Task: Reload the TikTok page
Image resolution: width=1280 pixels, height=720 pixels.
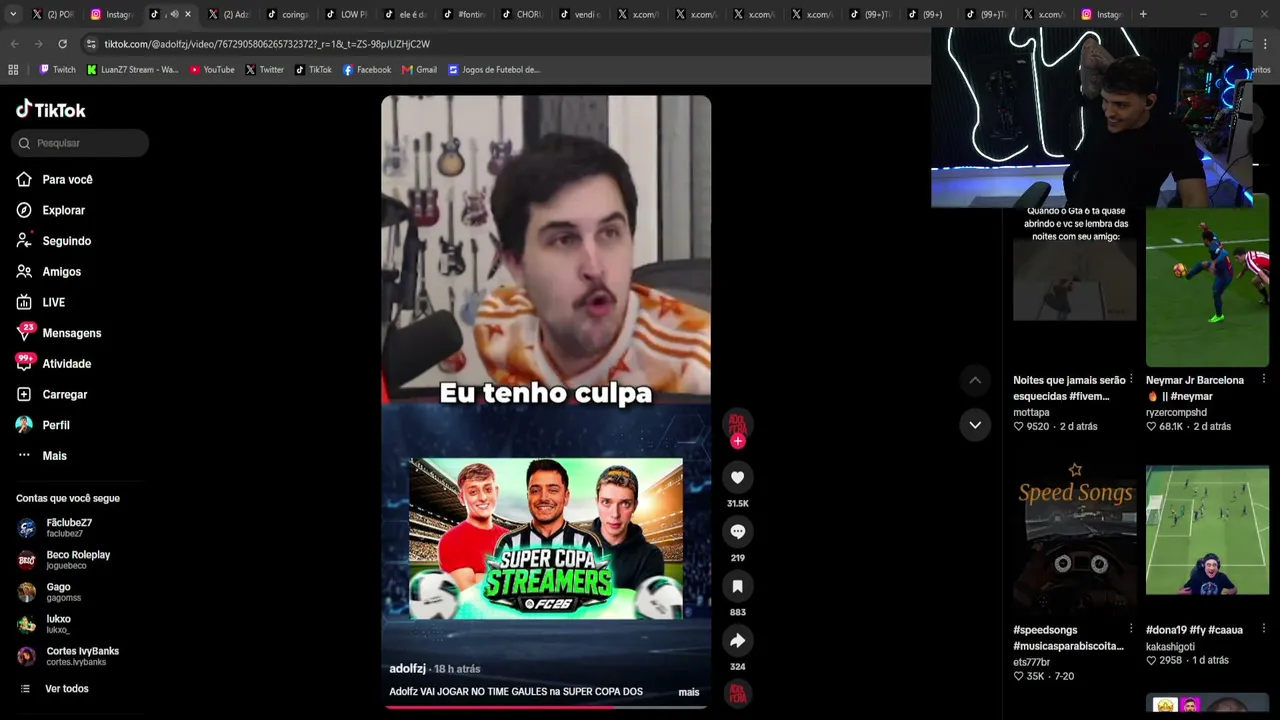Action: tap(62, 44)
